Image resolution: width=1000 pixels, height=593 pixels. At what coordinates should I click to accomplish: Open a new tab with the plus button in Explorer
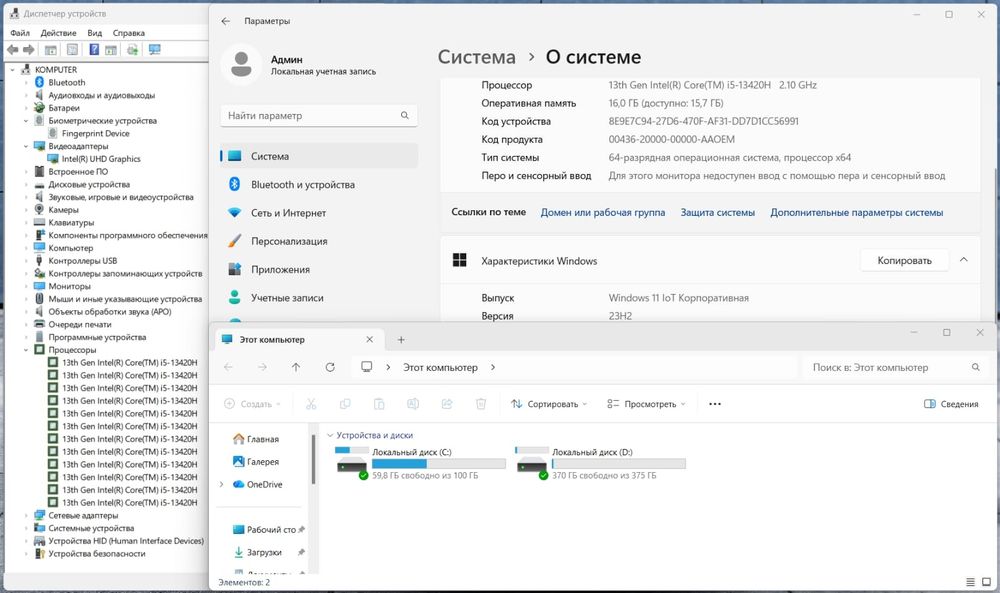coord(401,340)
